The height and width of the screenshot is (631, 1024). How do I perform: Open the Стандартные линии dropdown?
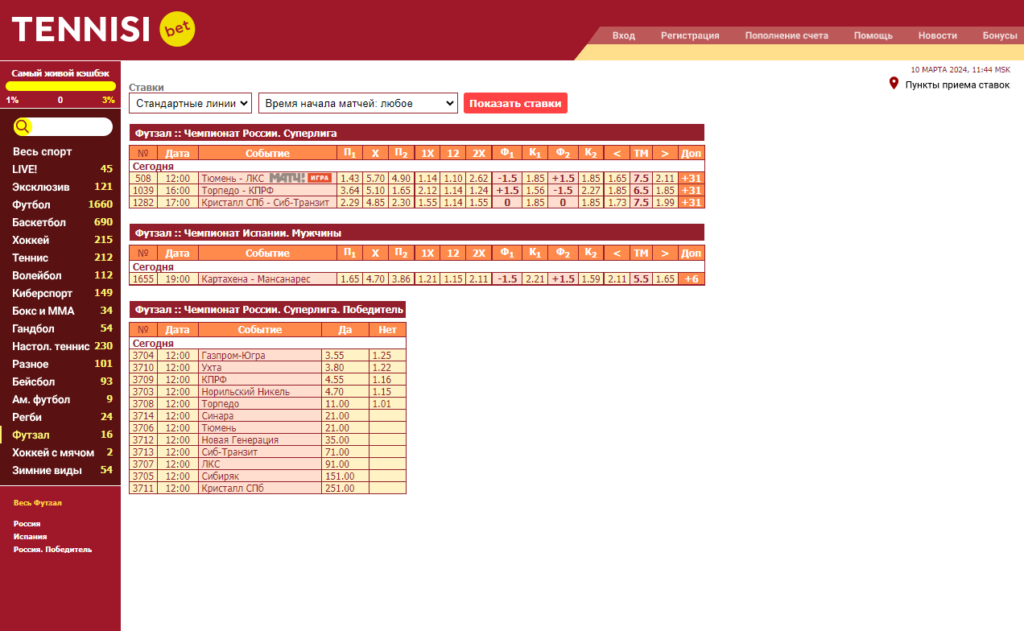[190, 103]
